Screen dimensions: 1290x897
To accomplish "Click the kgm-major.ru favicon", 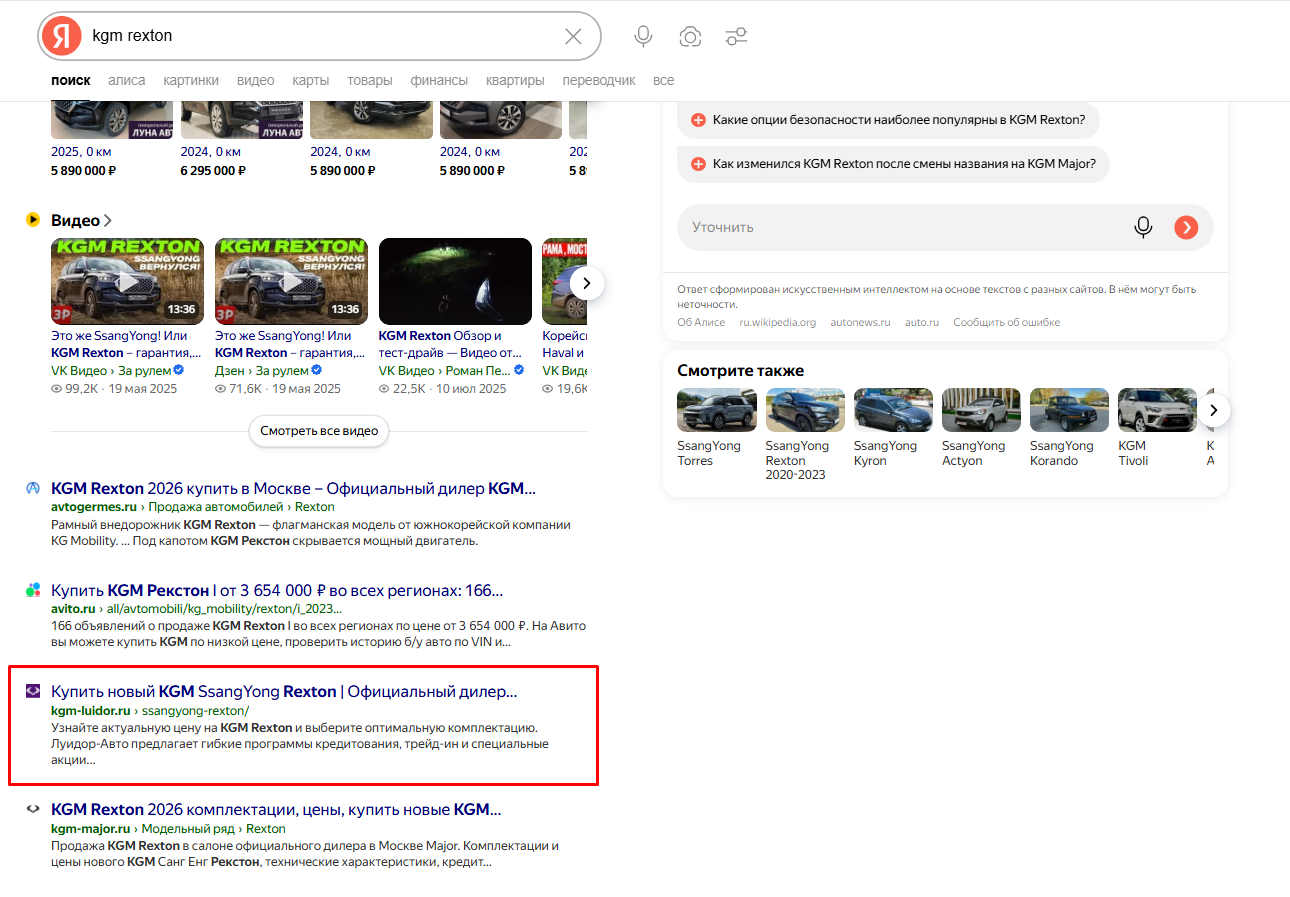I will pos(33,809).
